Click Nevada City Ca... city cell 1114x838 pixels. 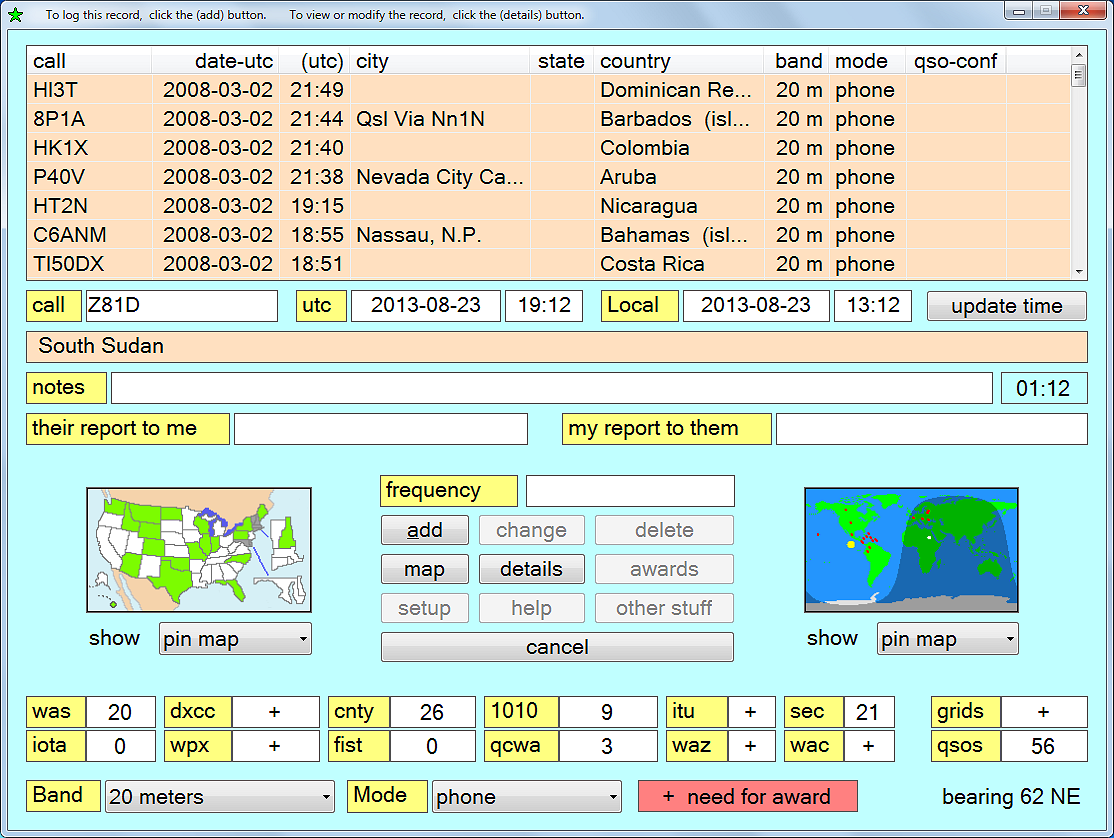439,177
